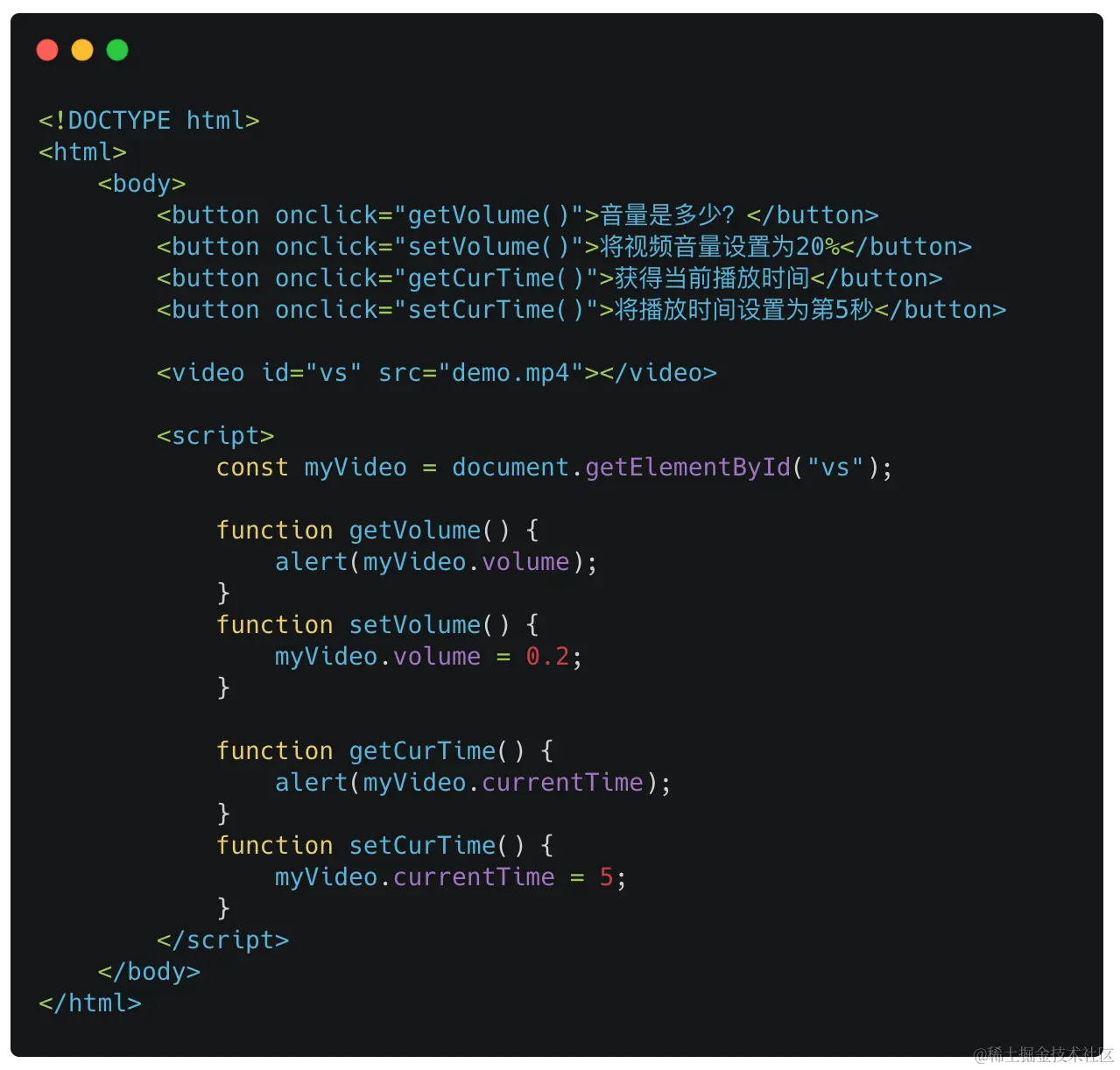
Task: Click the yellow minimize window dot
Action: 82,50
